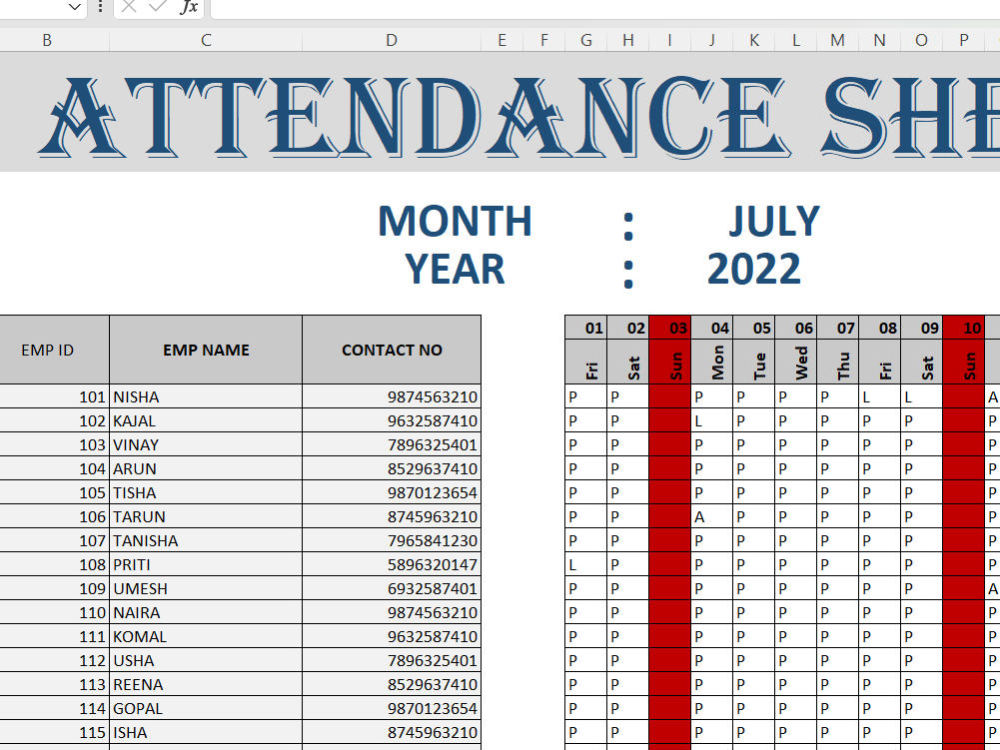Image resolution: width=1000 pixels, height=750 pixels.
Task: Select employee name REENA
Action: point(206,684)
